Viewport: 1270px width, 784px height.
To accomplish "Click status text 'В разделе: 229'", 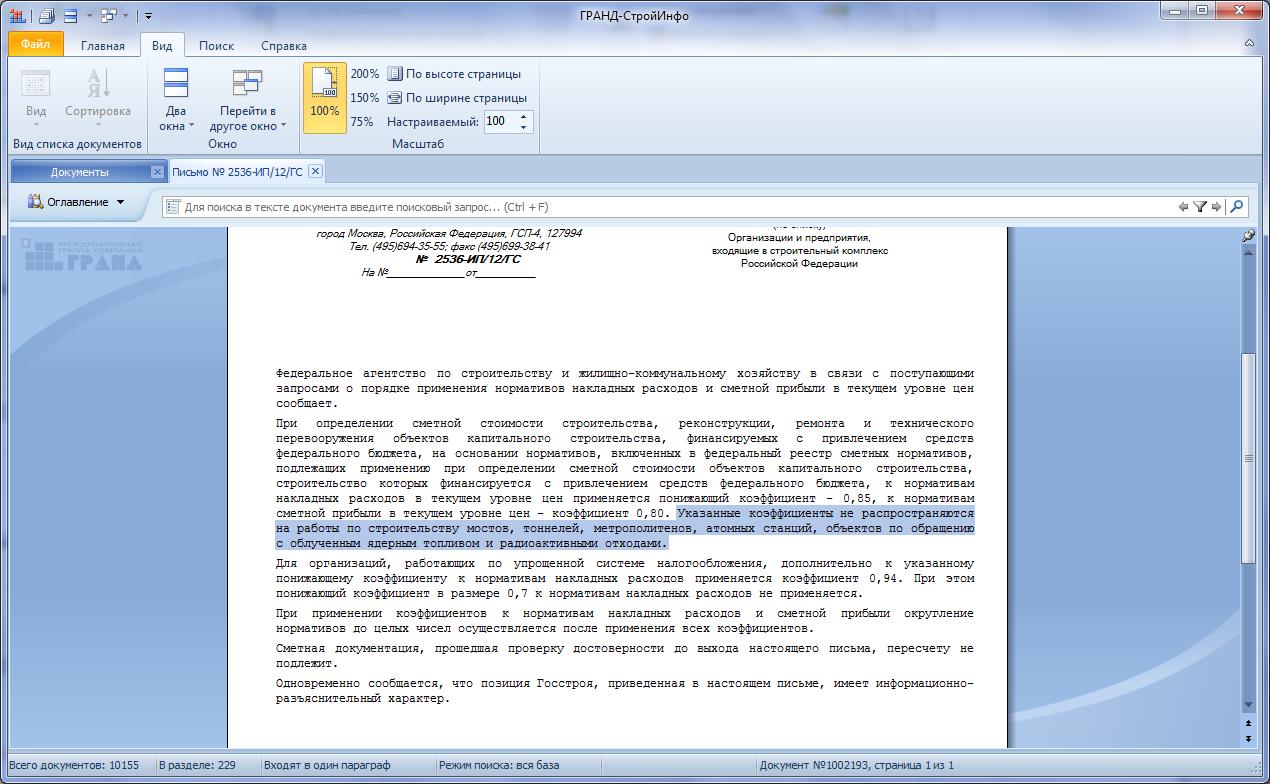I will 197,765.
